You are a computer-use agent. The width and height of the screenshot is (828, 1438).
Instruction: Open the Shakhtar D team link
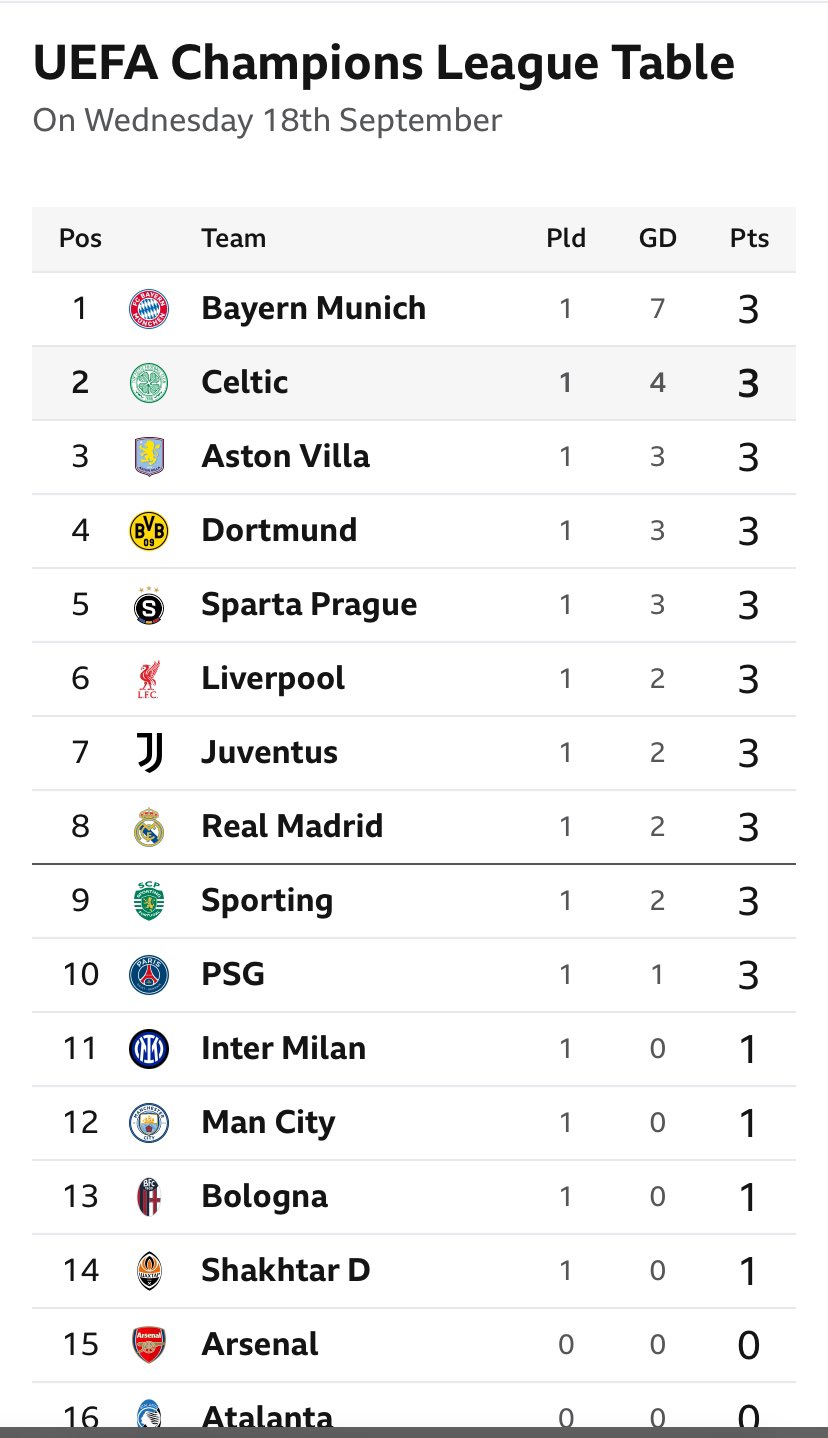pyautogui.click(x=286, y=1270)
